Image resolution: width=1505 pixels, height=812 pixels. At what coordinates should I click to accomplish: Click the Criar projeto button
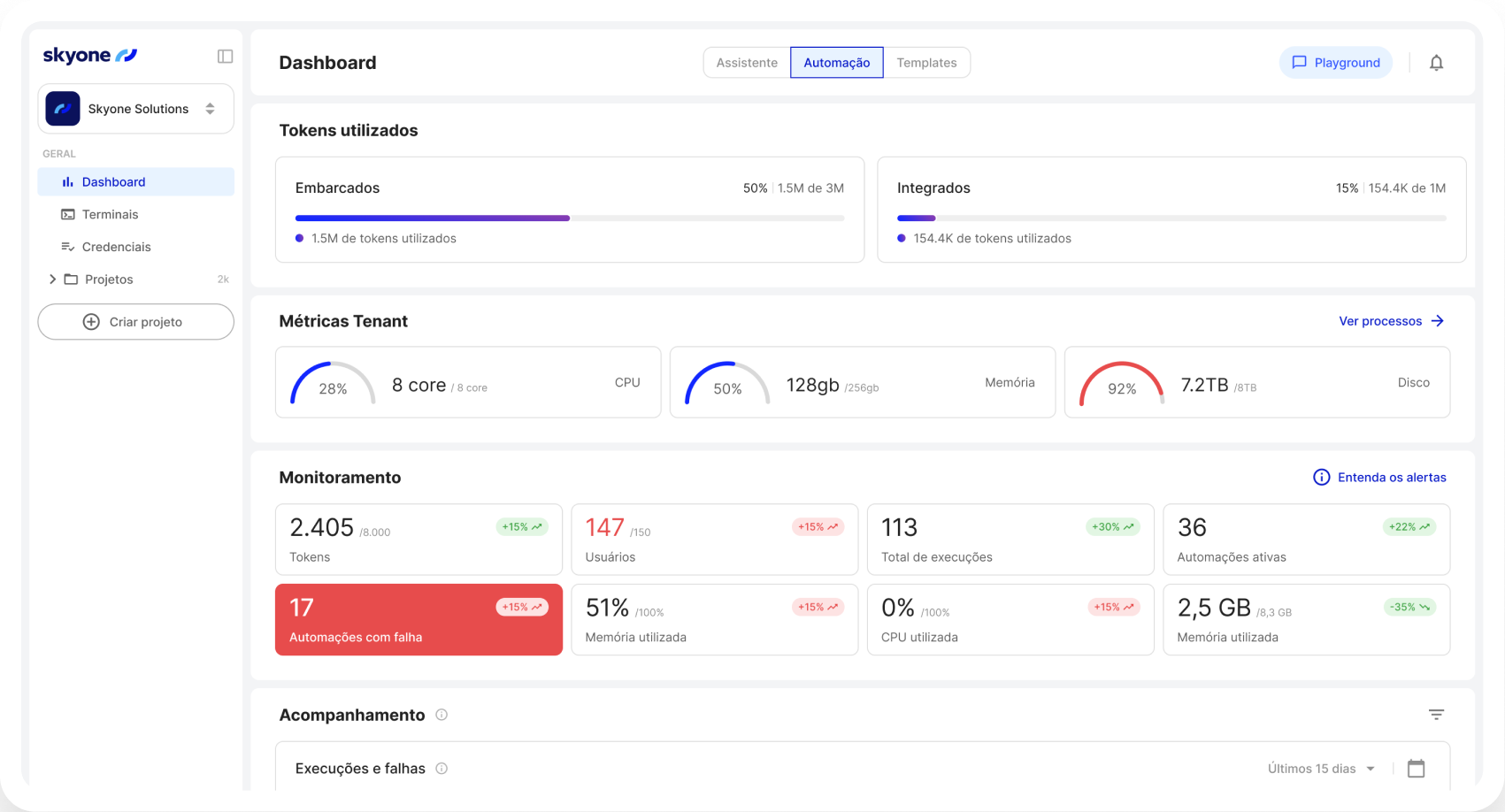click(x=135, y=322)
